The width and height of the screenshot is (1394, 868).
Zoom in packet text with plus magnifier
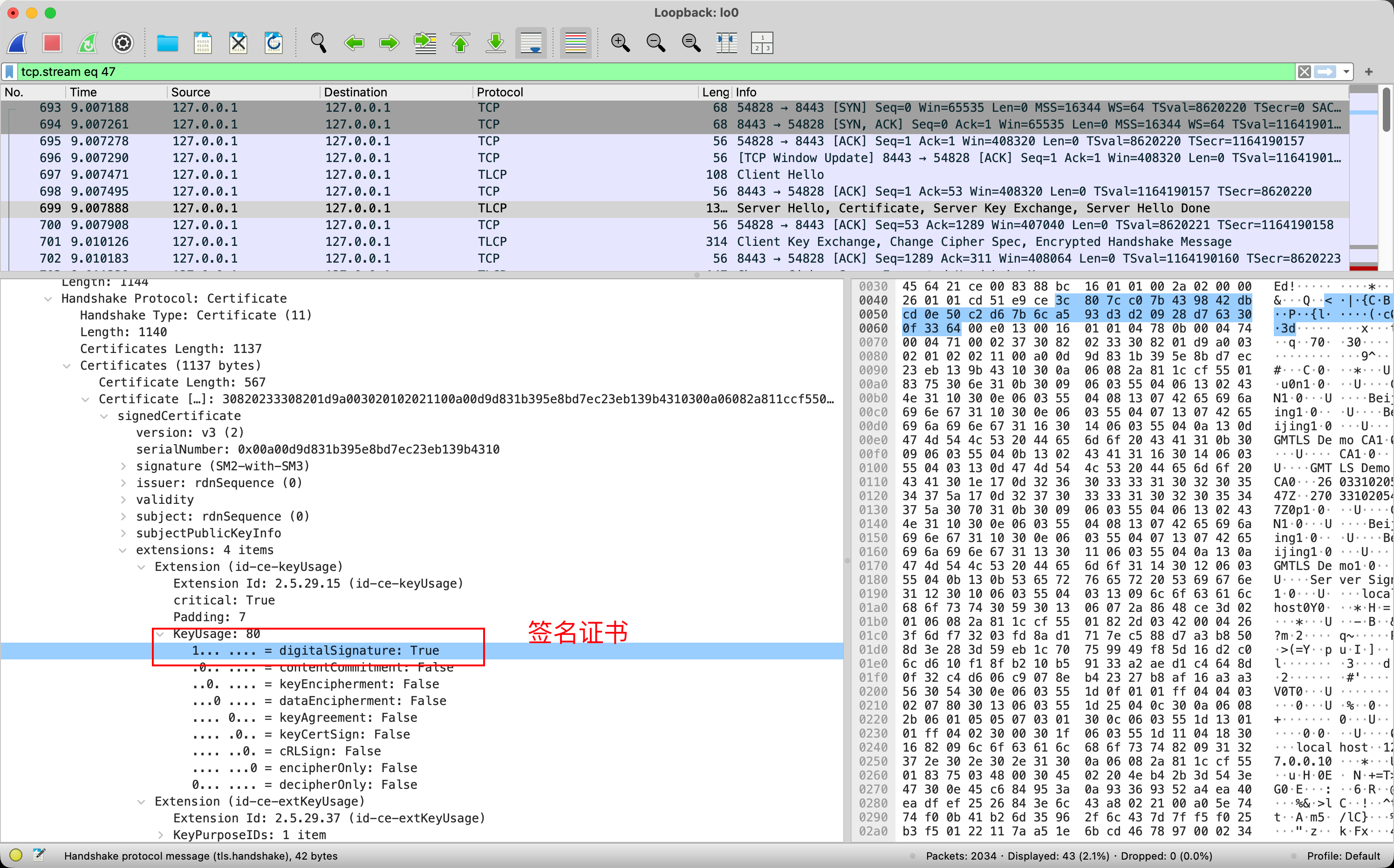point(620,43)
